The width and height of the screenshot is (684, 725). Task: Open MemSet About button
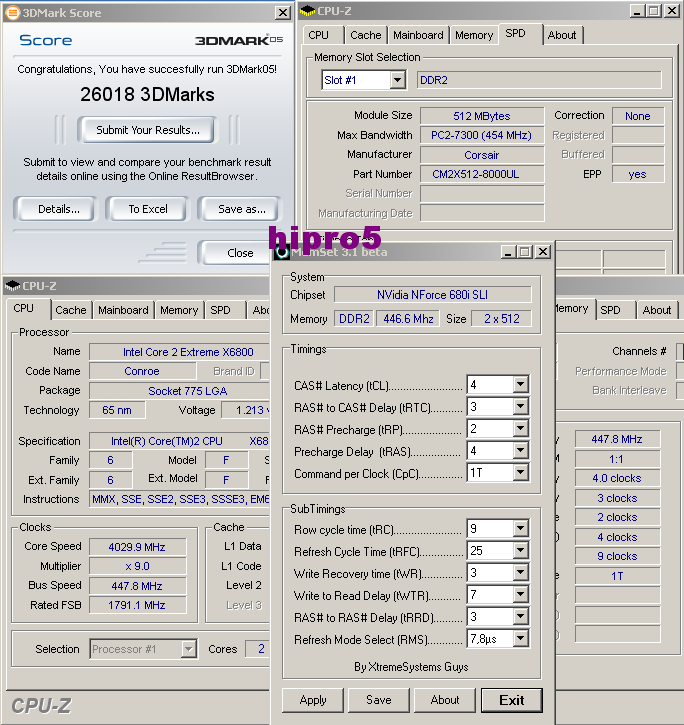coord(445,700)
